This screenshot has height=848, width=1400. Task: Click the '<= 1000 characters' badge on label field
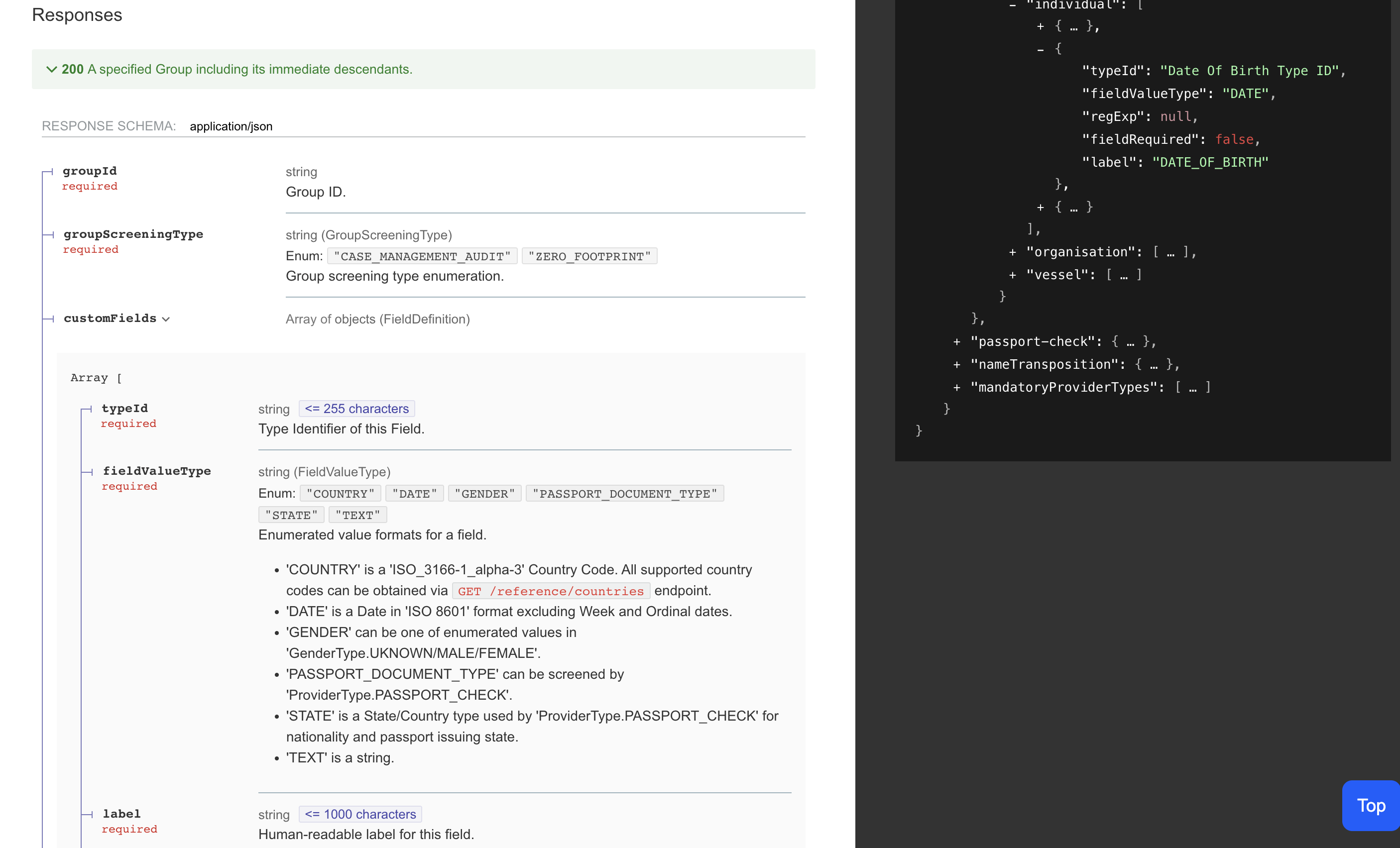360,814
